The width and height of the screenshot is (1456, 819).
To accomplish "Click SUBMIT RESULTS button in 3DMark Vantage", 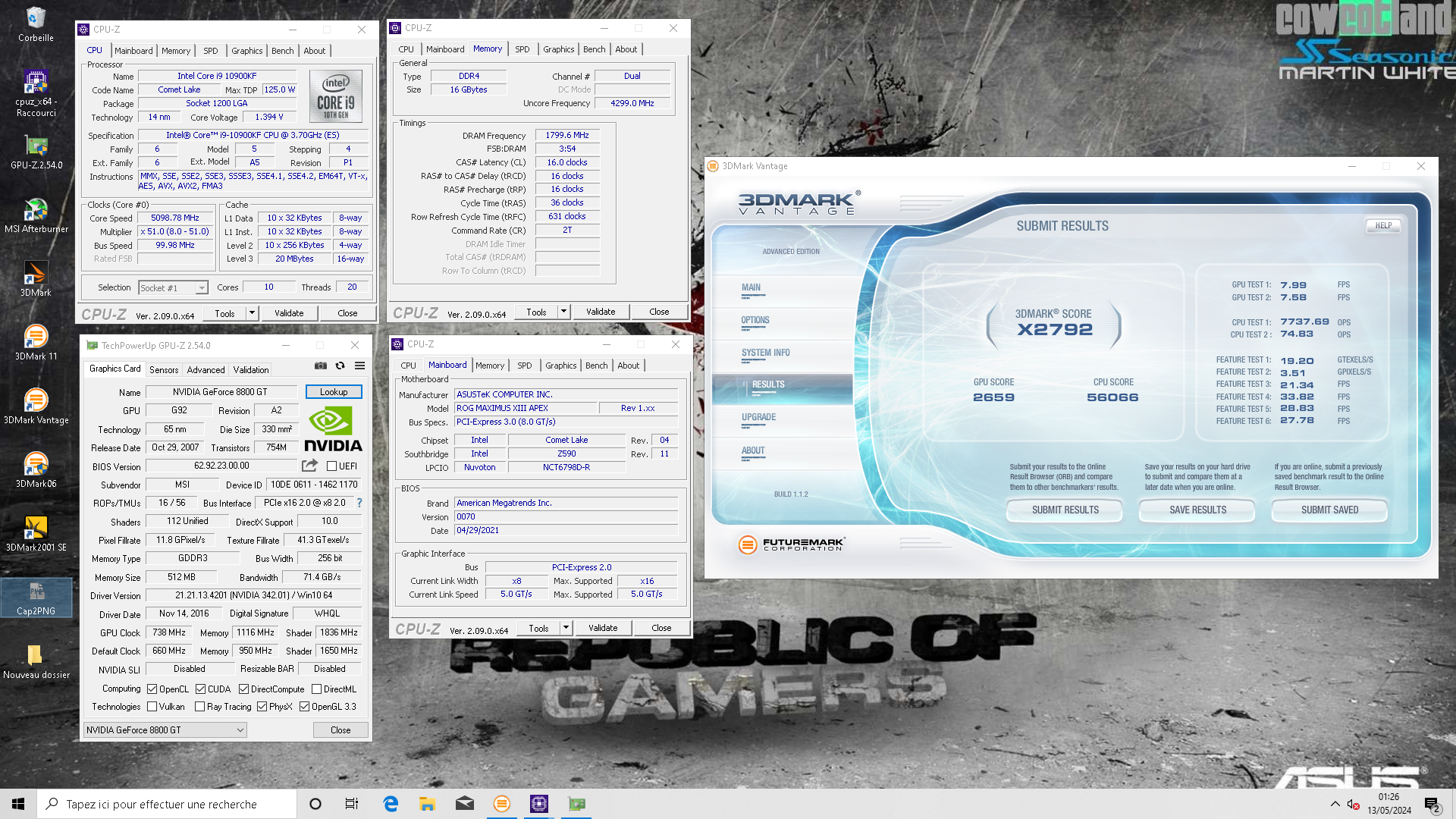I will click(x=1065, y=510).
